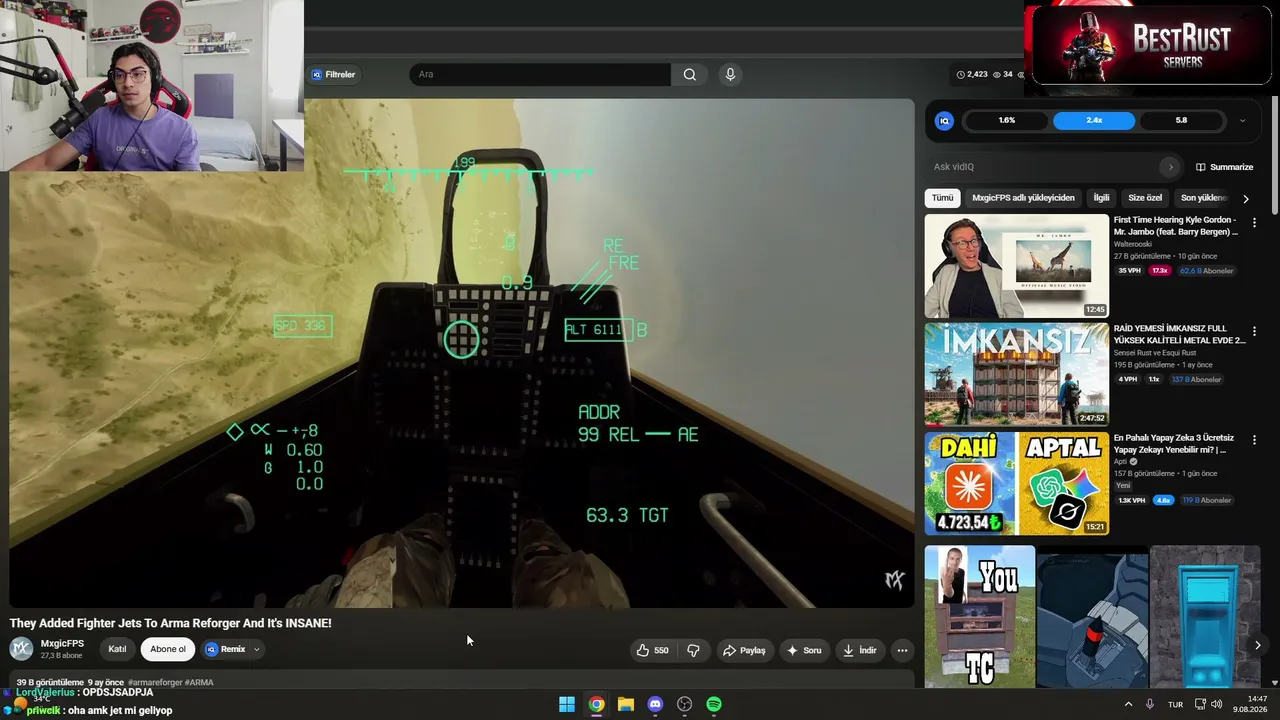Select the 5.8 vidIQ stat pill

pos(1181,120)
